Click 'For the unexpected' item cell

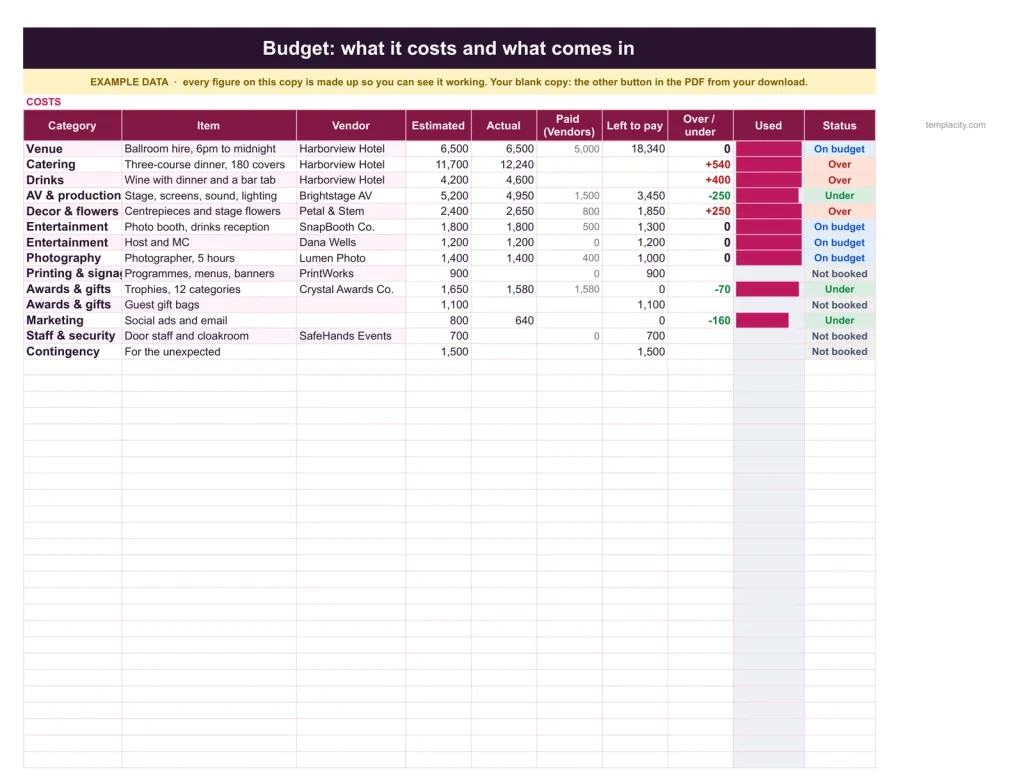[209, 351]
